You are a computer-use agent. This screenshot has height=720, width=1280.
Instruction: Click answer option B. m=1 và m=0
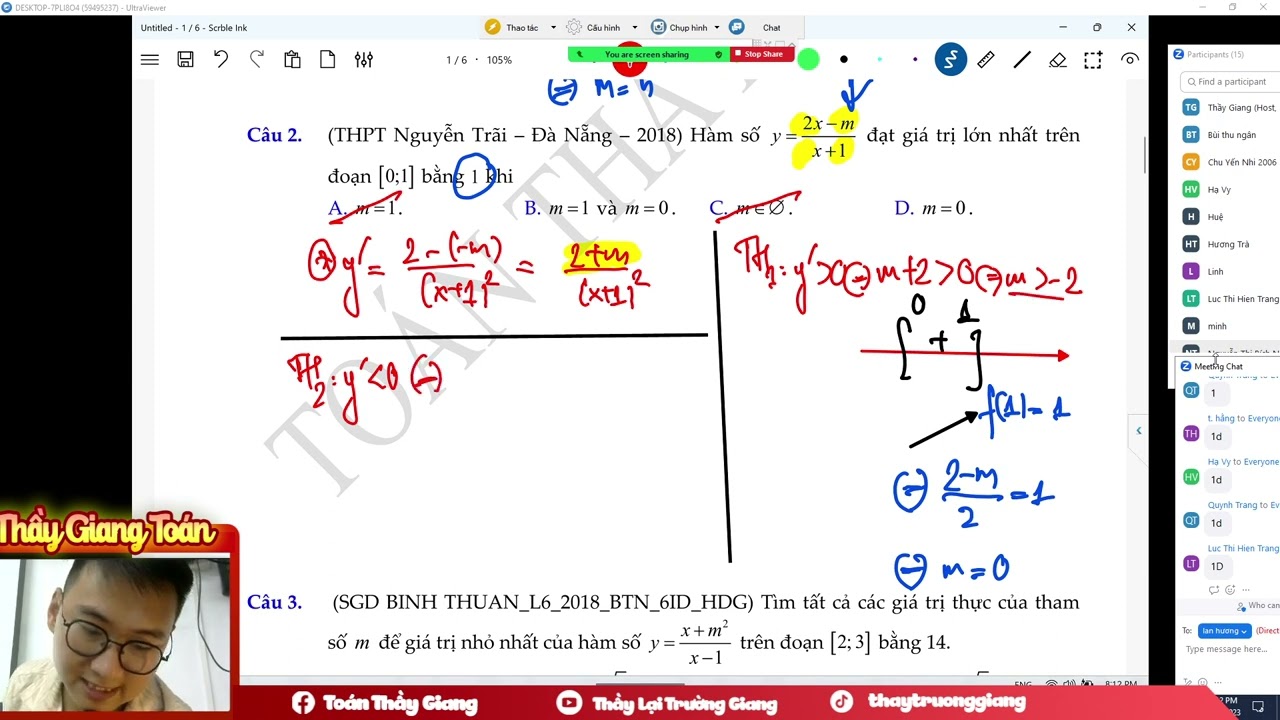[600, 208]
